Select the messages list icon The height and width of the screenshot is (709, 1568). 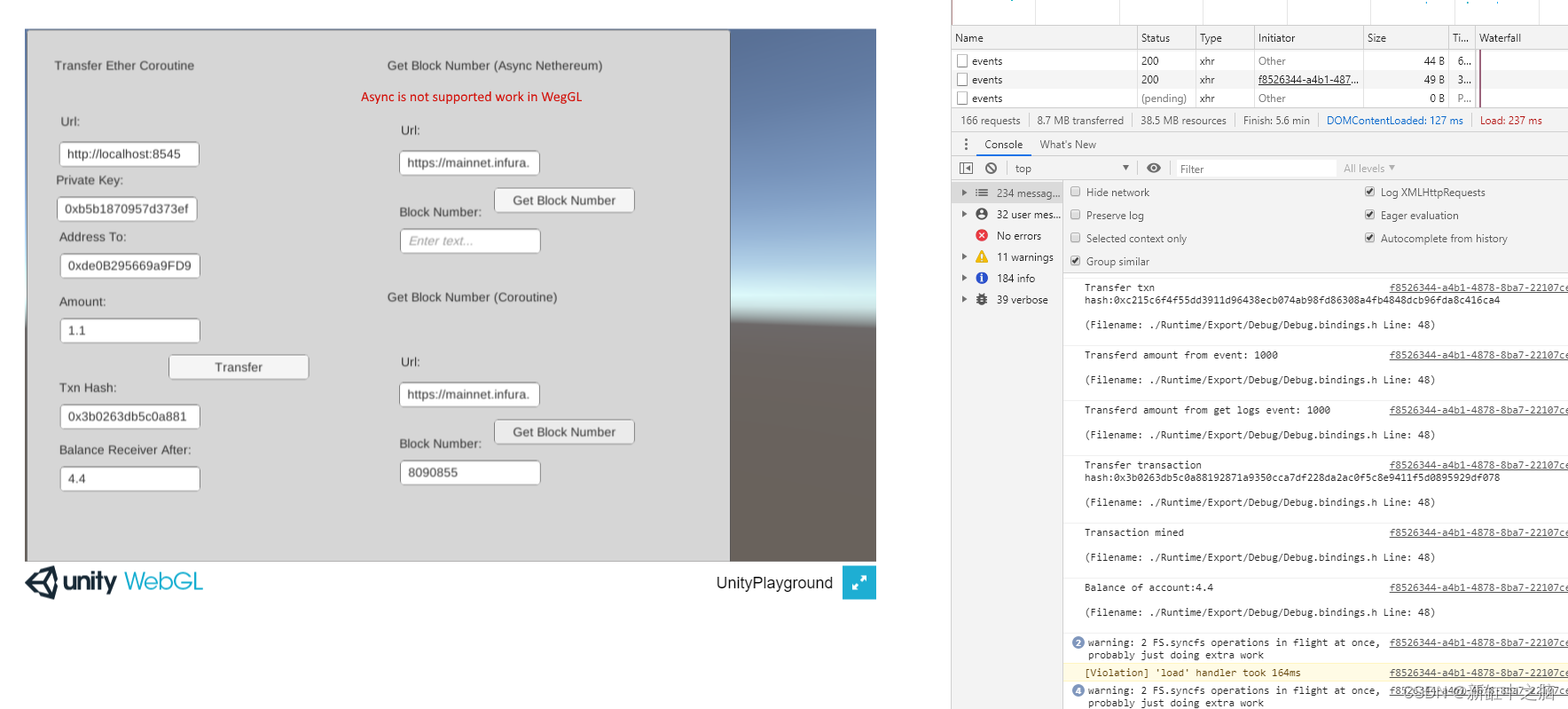point(982,193)
